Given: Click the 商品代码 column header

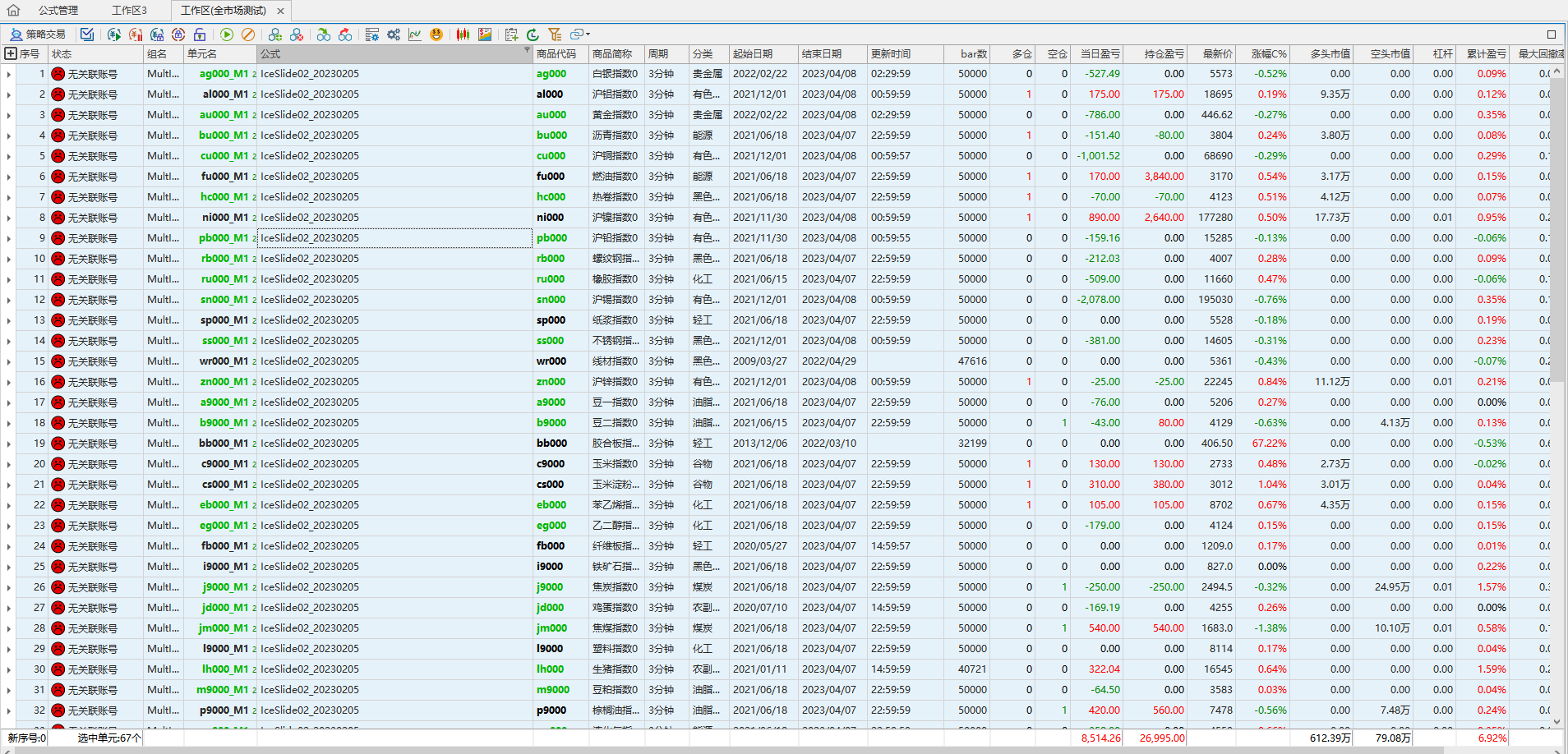Looking at the screenshot, I should (556, 54).
